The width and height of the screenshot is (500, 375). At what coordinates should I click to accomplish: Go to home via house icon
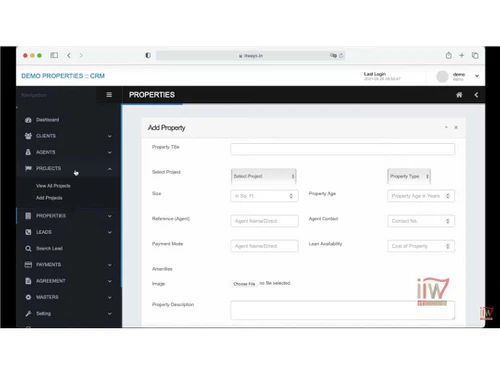(459, 95)
